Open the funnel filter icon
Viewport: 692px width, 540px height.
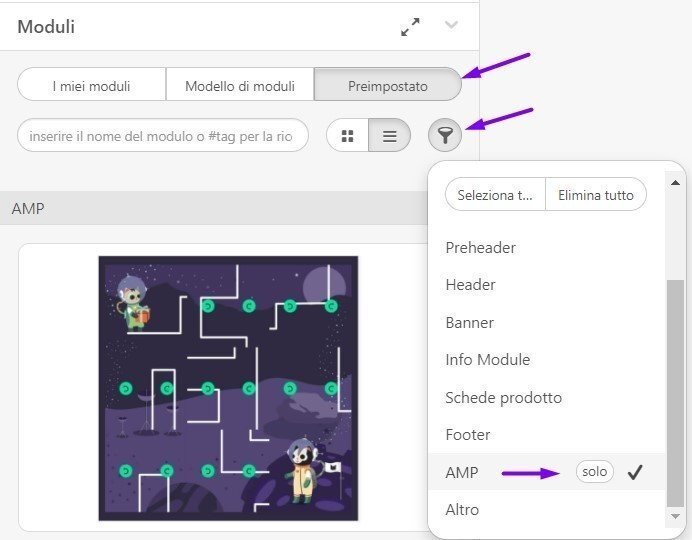(445, 136)
